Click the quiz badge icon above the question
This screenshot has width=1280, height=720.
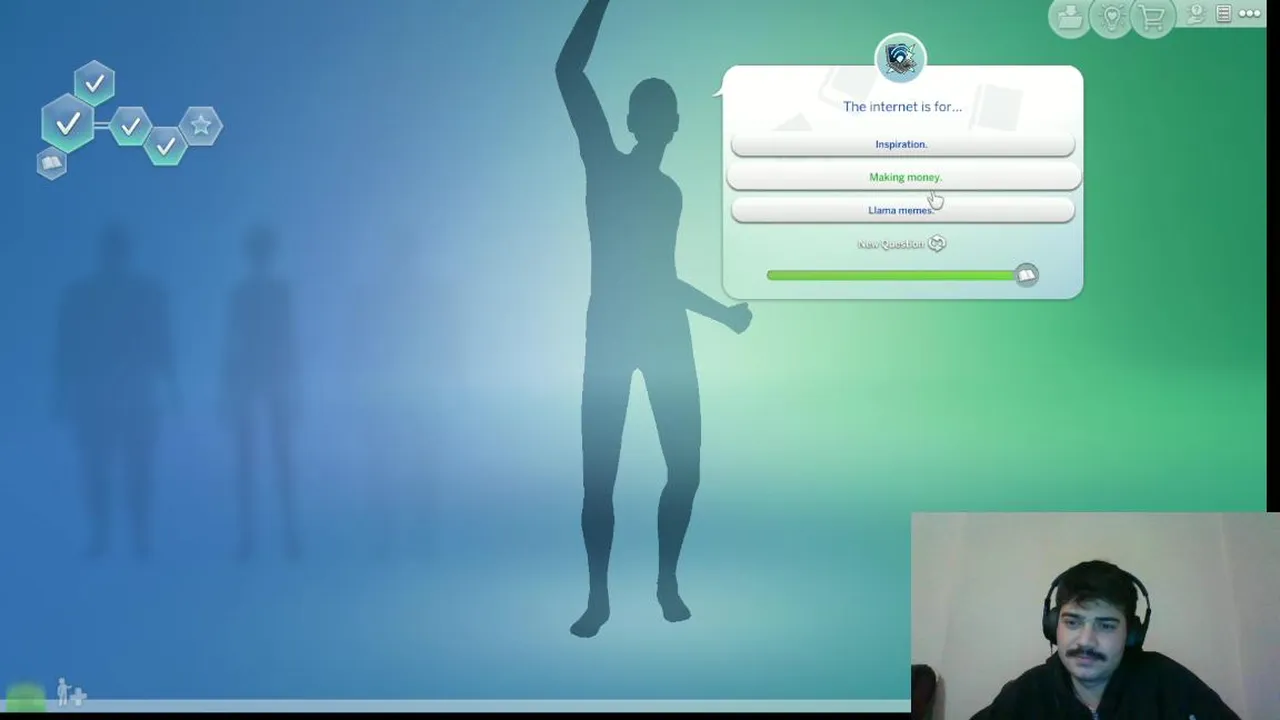[900, 59]
